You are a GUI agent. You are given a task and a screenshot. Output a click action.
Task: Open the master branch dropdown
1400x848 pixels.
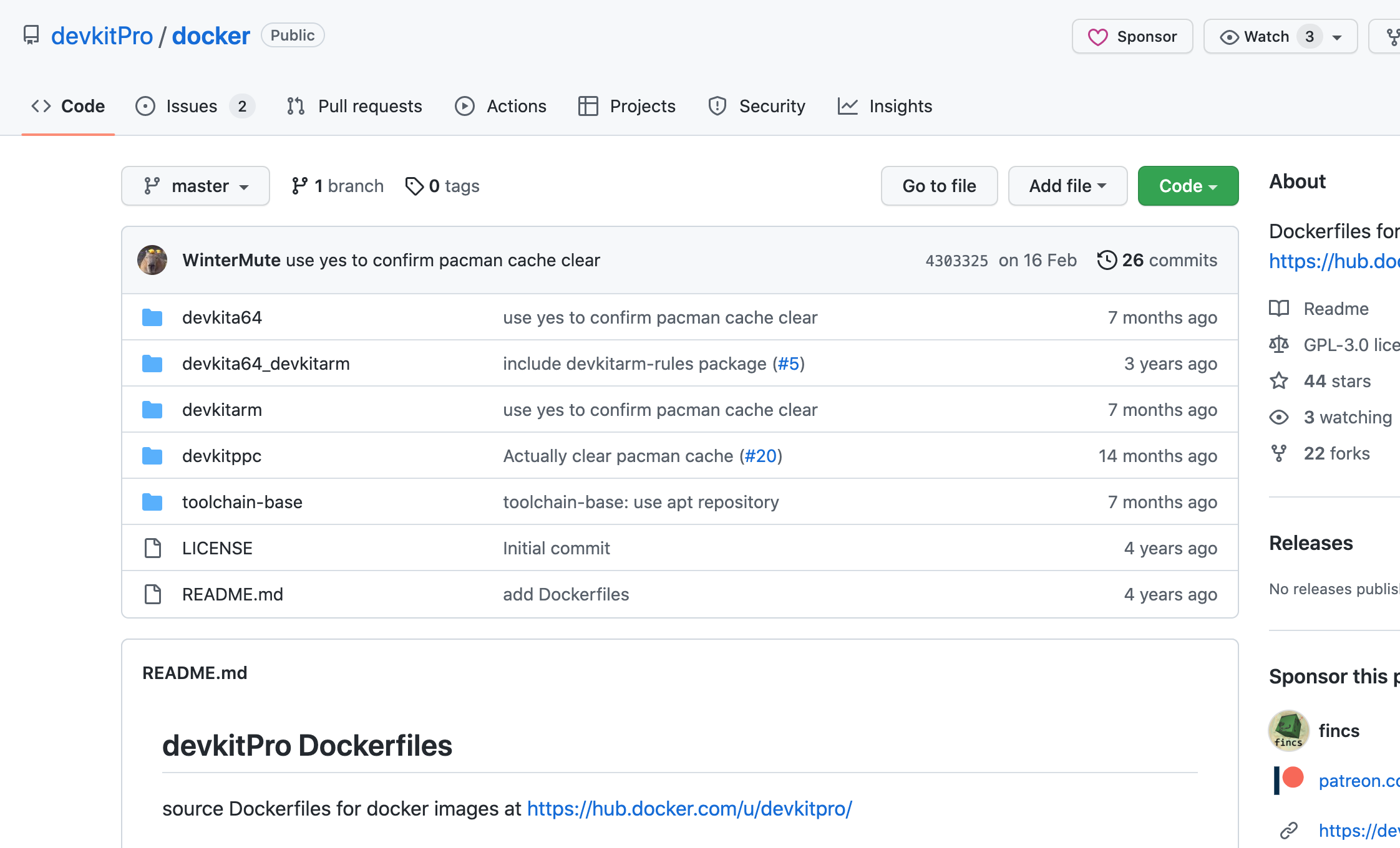tap(195, 186)
